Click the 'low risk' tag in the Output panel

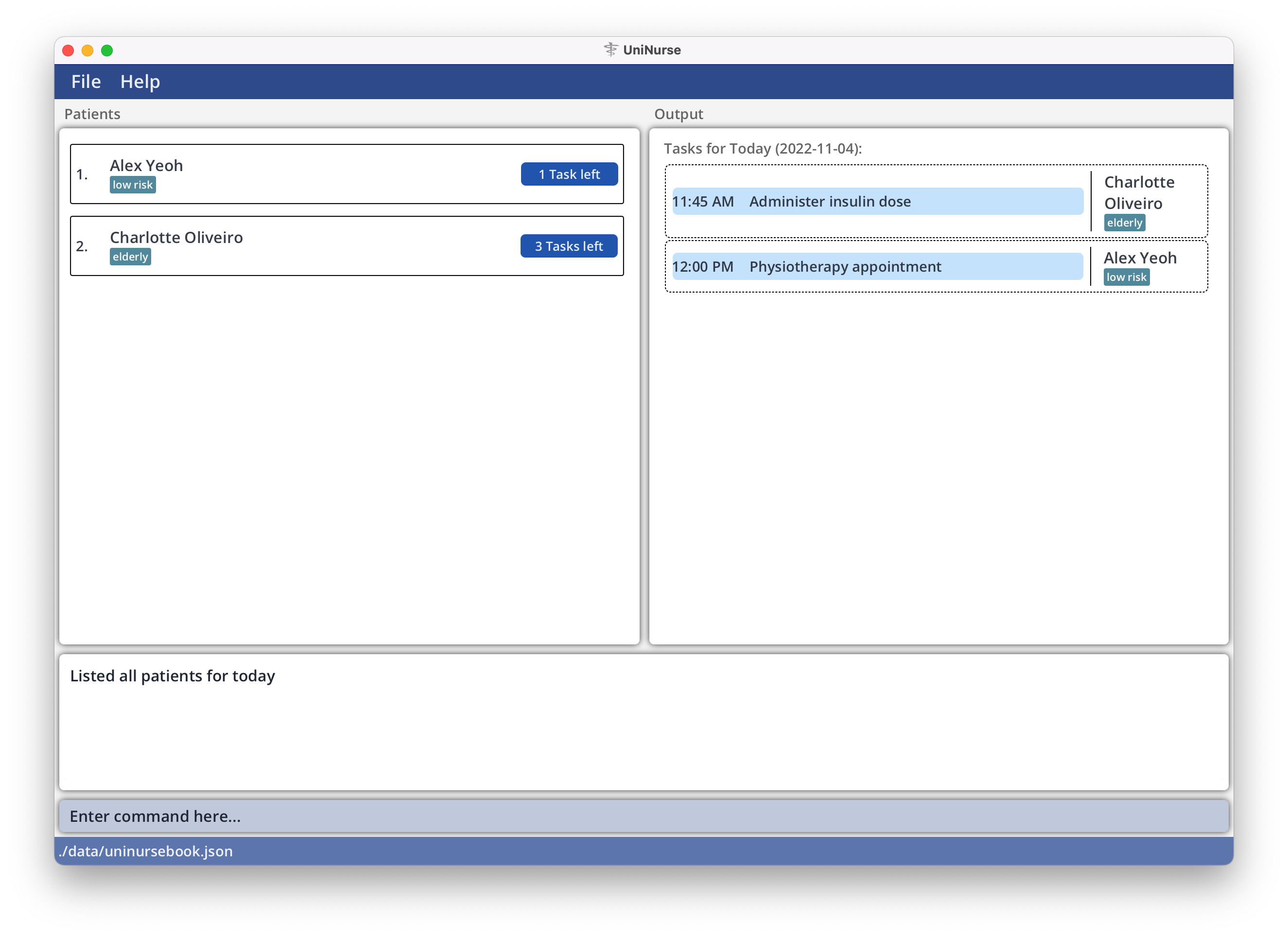pyautogui.click(x=1126, y=277)
